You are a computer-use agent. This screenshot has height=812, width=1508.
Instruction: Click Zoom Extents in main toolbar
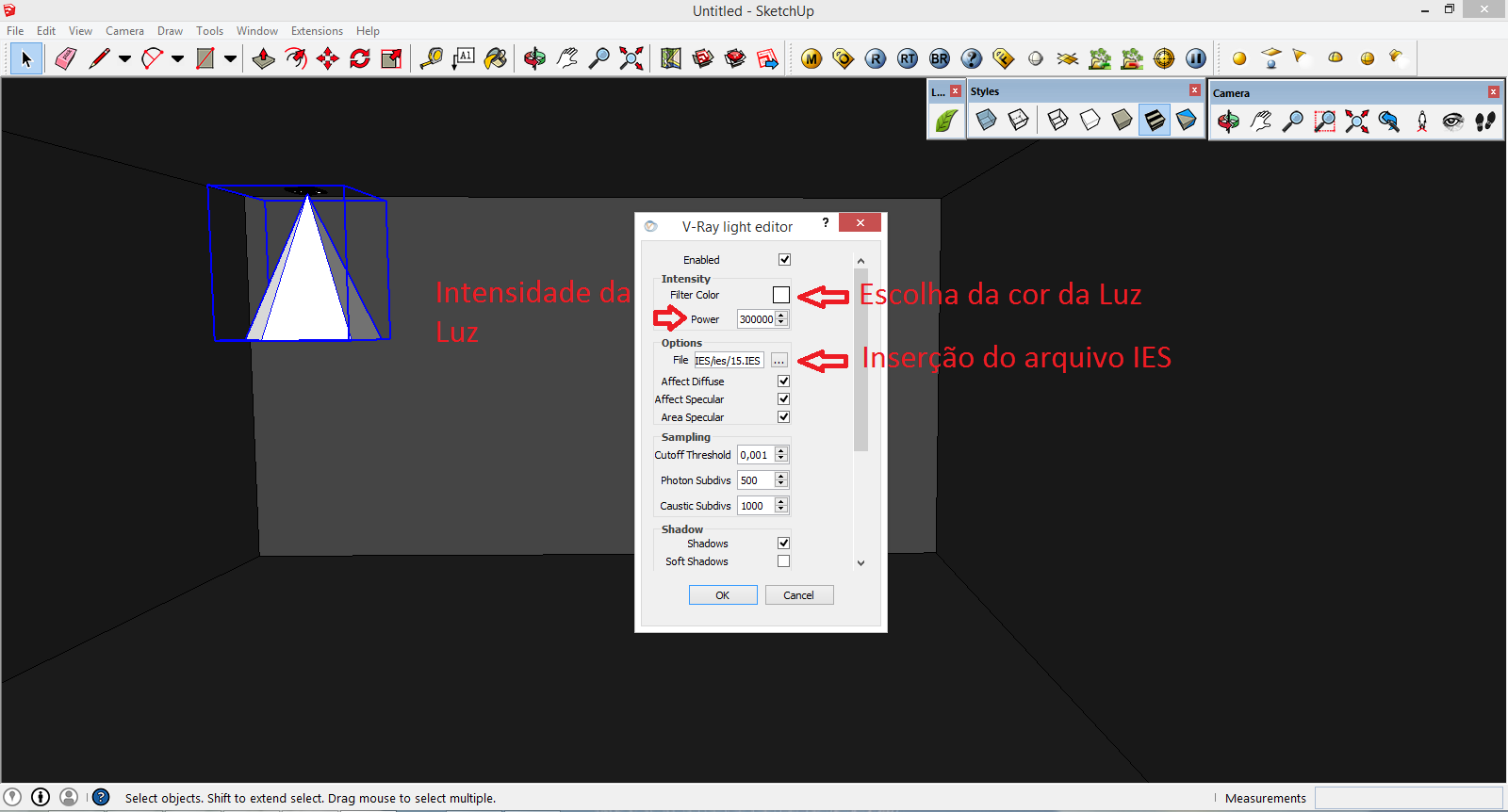click(x=631, y=58)
